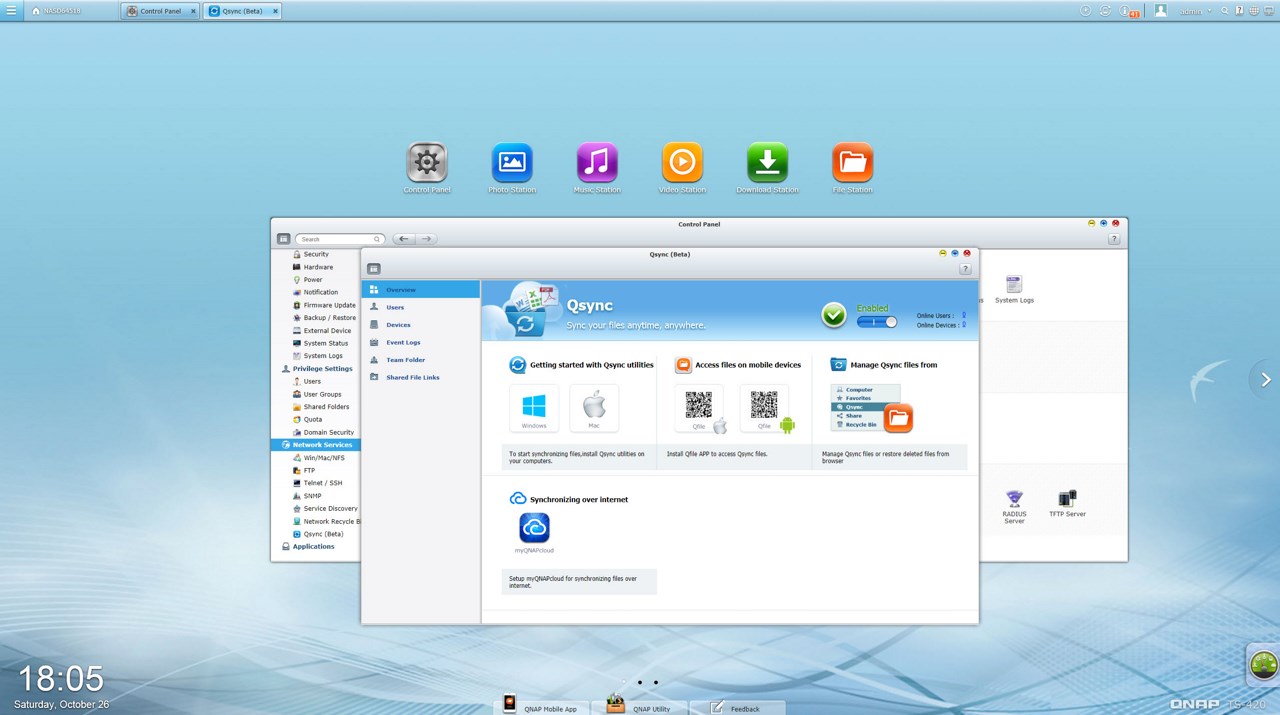Click the Qsync sidebar view toggle icon
Viewport: 1280px width, 715px height.
click(x=374, y=269)
